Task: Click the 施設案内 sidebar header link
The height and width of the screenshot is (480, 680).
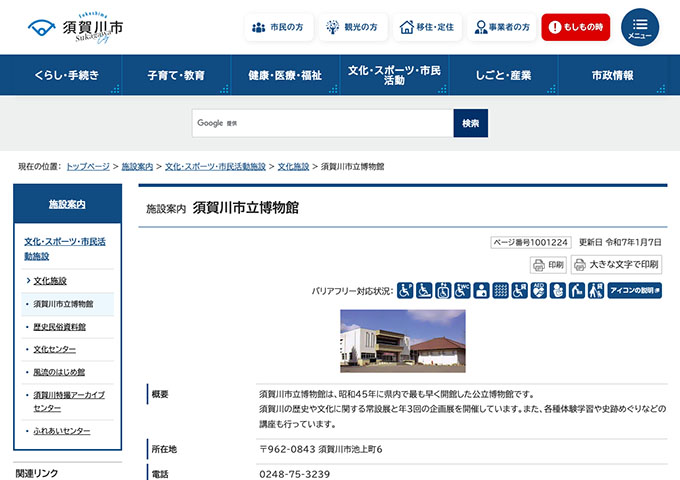Action: coord(67,204)
